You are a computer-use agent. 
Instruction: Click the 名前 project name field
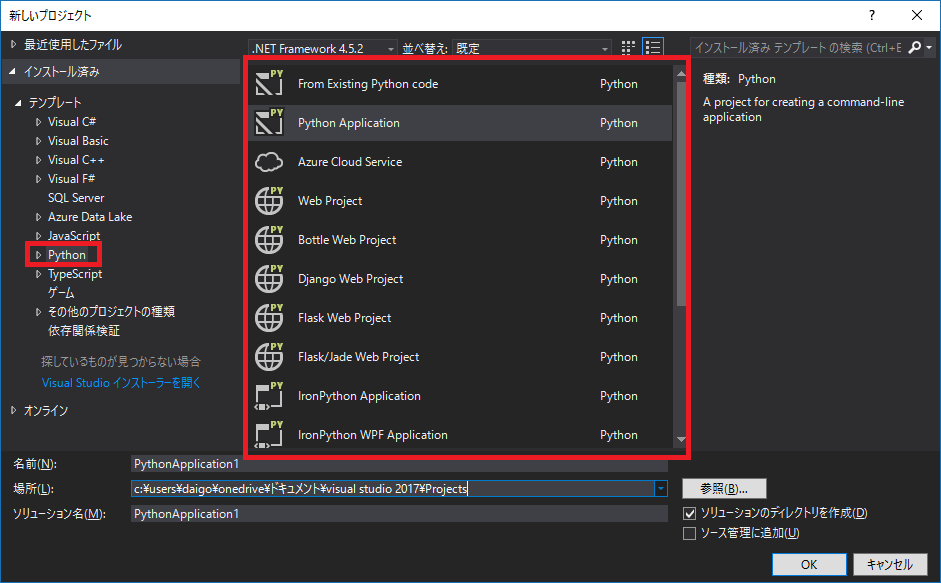click(x=399, y=464)
